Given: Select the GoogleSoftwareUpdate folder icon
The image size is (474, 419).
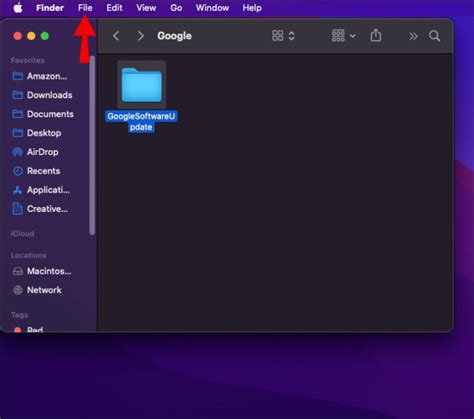Looking at the screenshot, I should 142,85.
